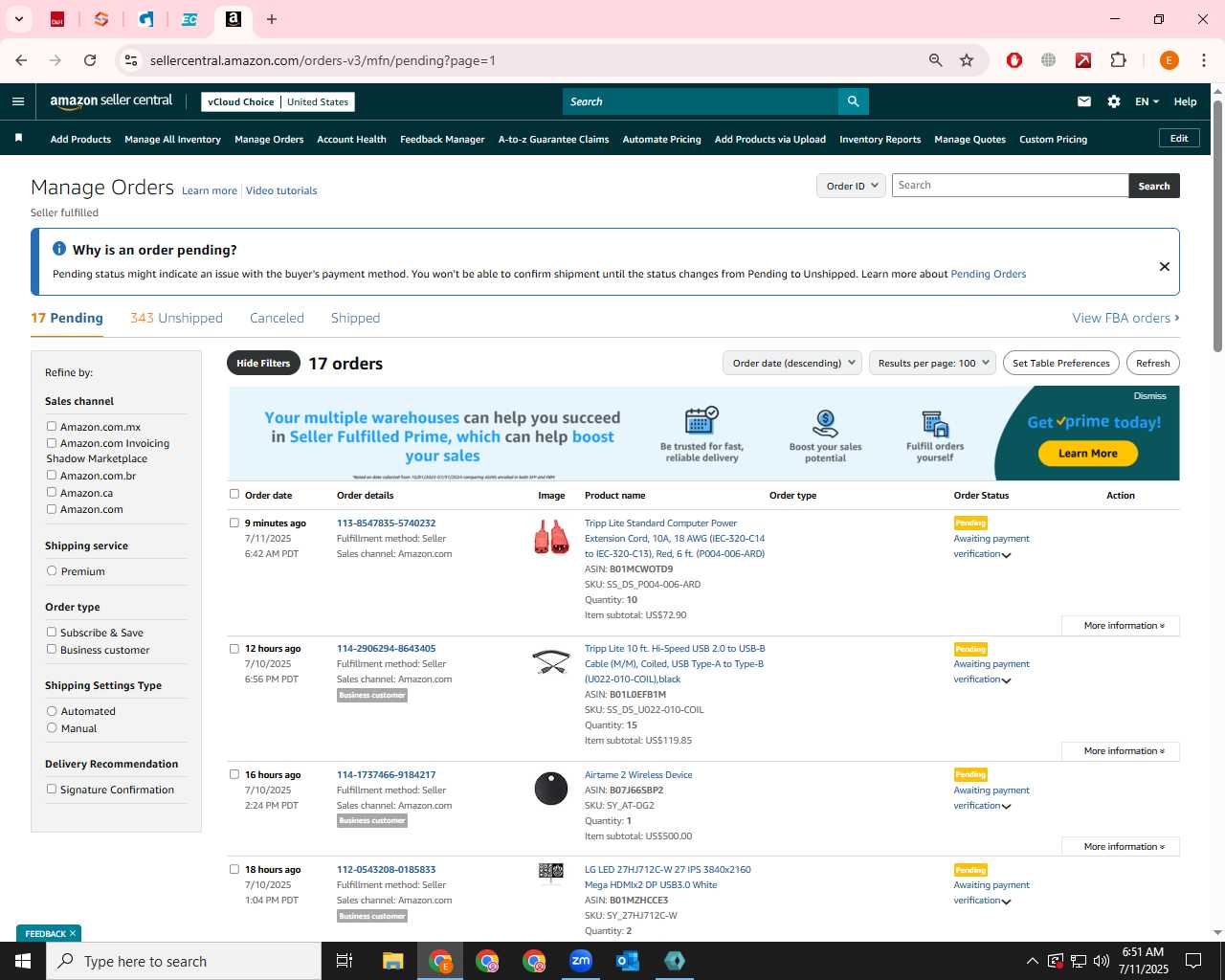Click the site information icon in address bar
The image size is (1225, 980).
click(131, 60)
